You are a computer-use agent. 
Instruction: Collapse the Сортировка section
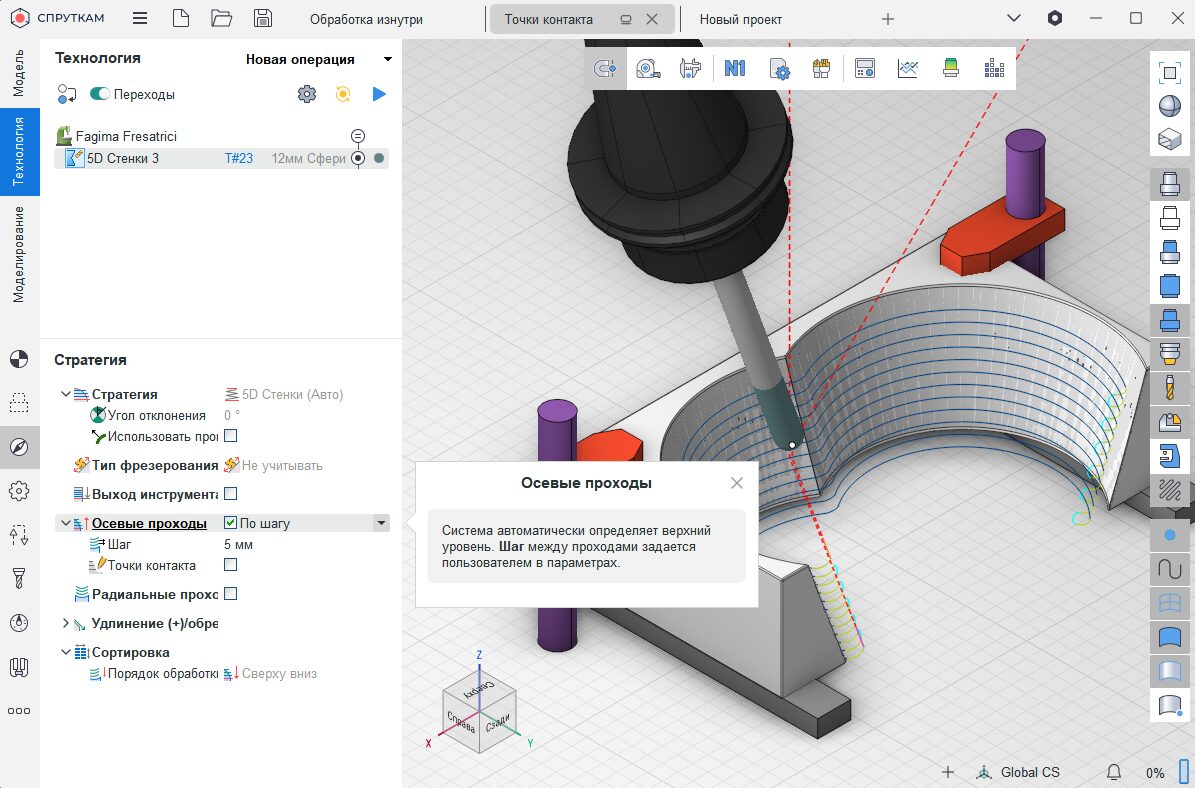66,652
